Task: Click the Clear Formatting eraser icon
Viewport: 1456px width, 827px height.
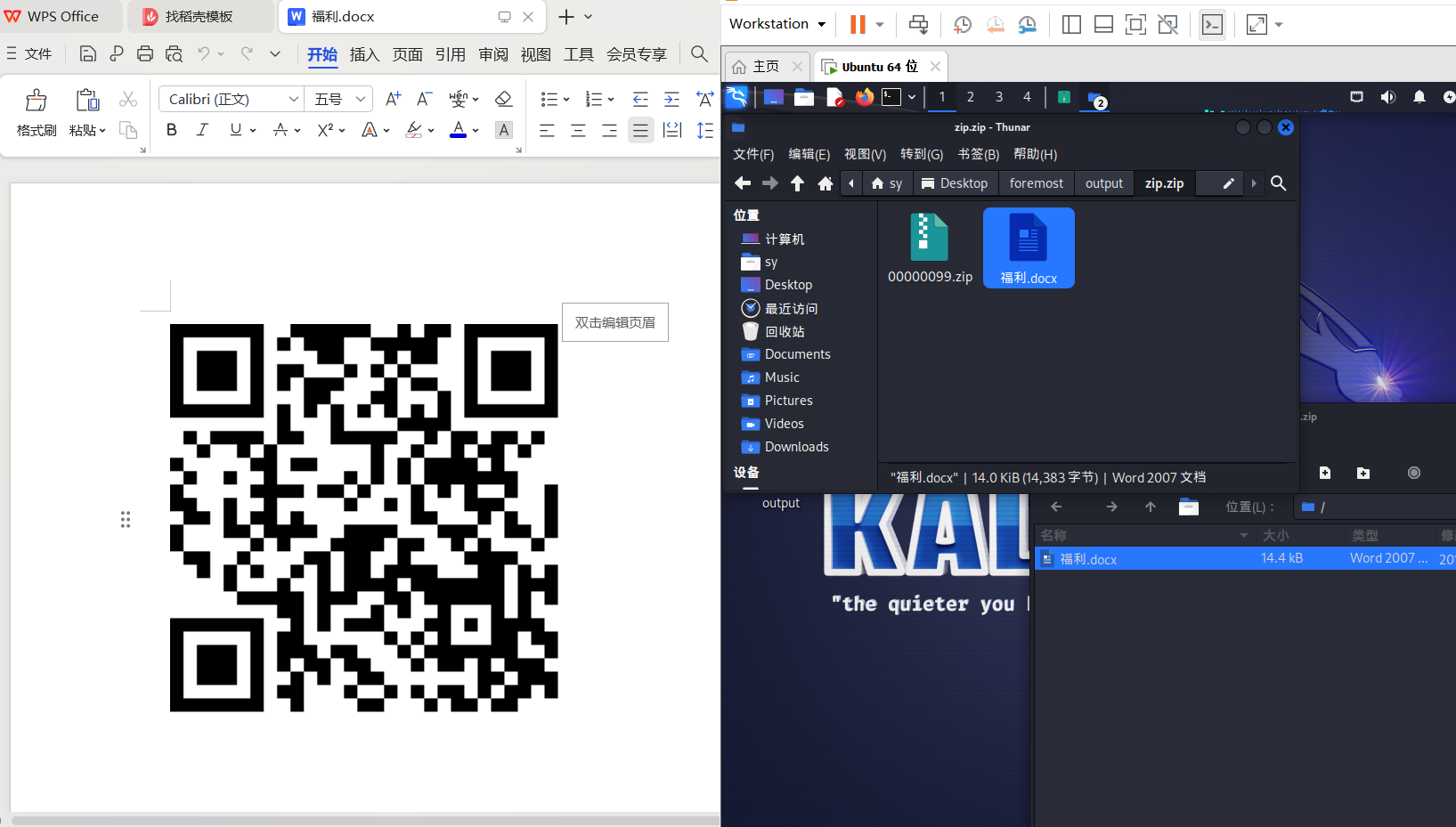Action: coord(503,99)
